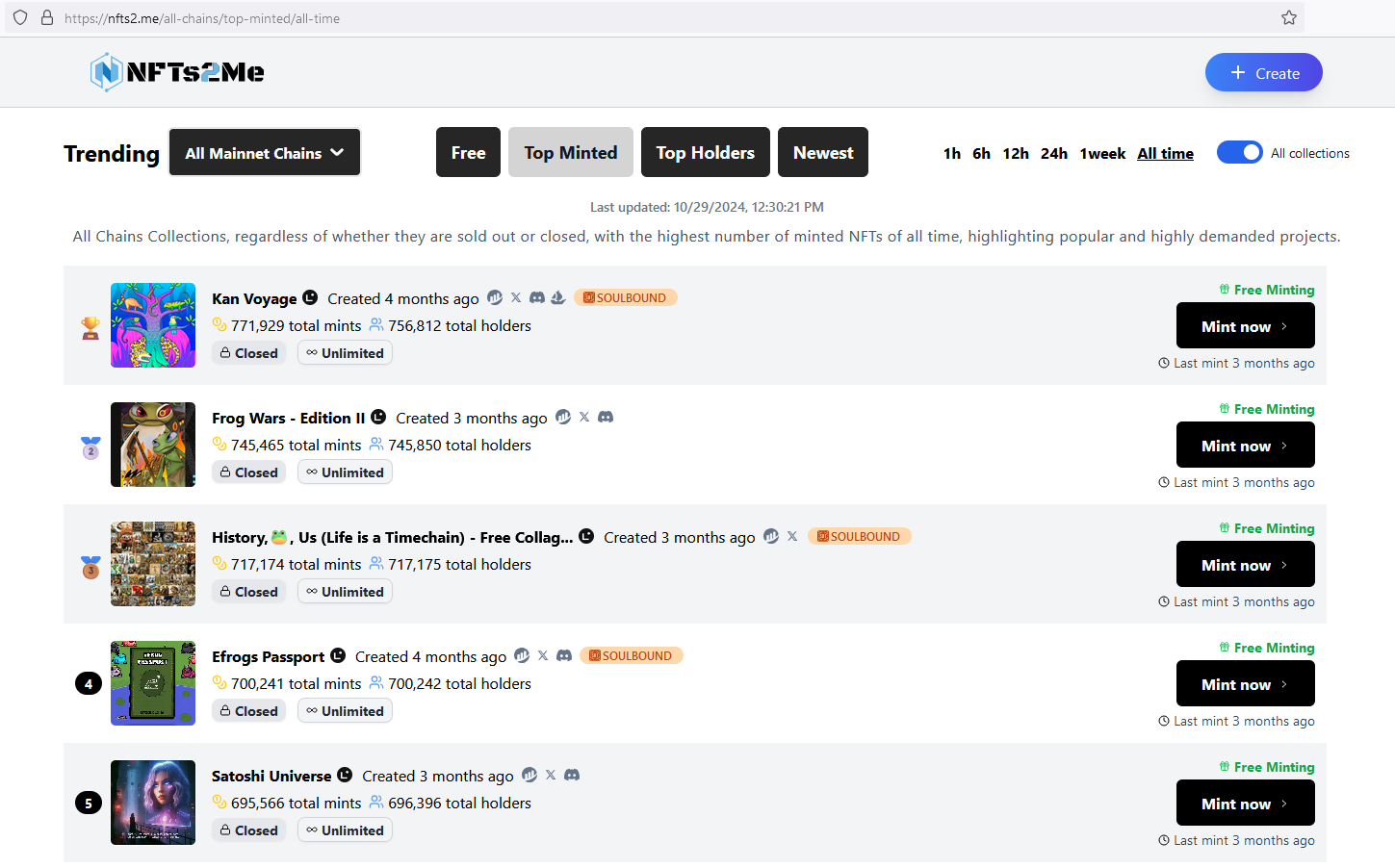Click the chart icon beside Efrogs Passport's creation date
The height and width of the screenshot is (868, 1395).
point(522,655)
